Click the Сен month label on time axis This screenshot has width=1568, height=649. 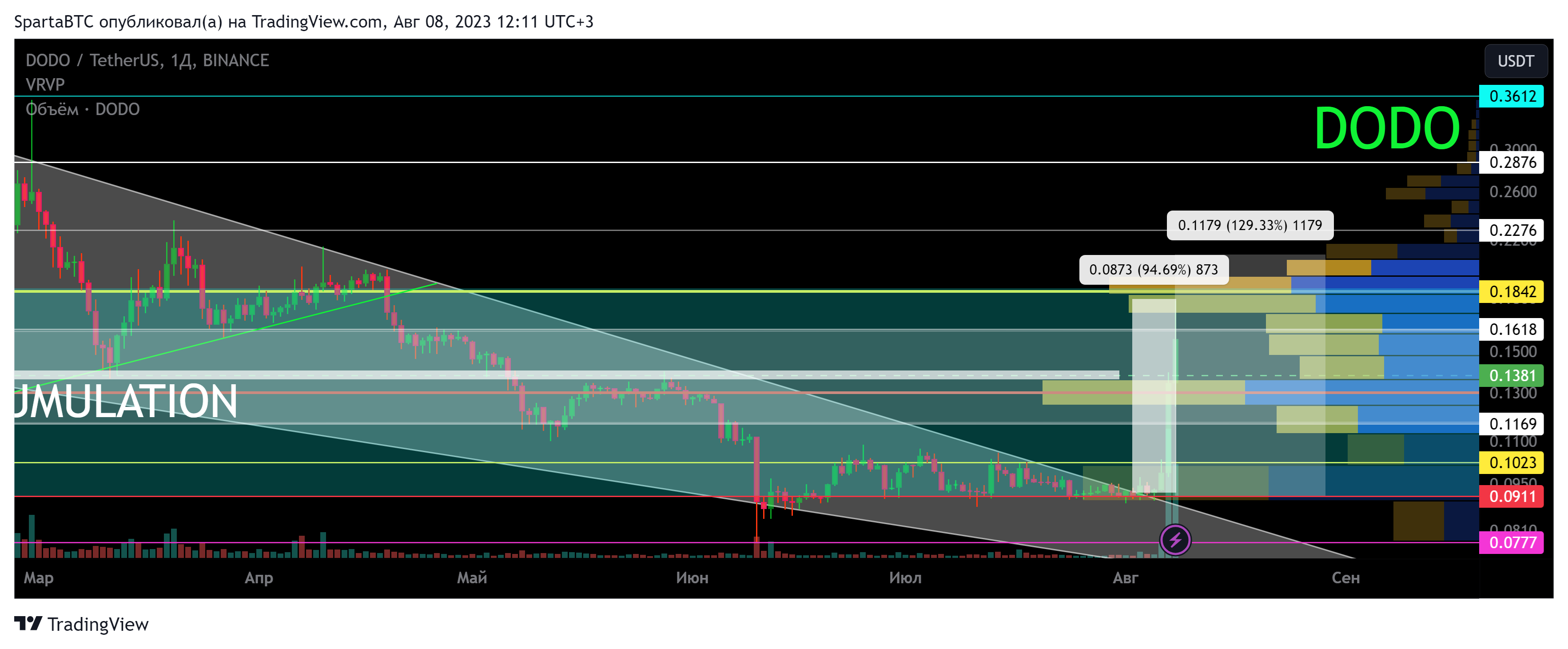click(x=1345, y=578)
